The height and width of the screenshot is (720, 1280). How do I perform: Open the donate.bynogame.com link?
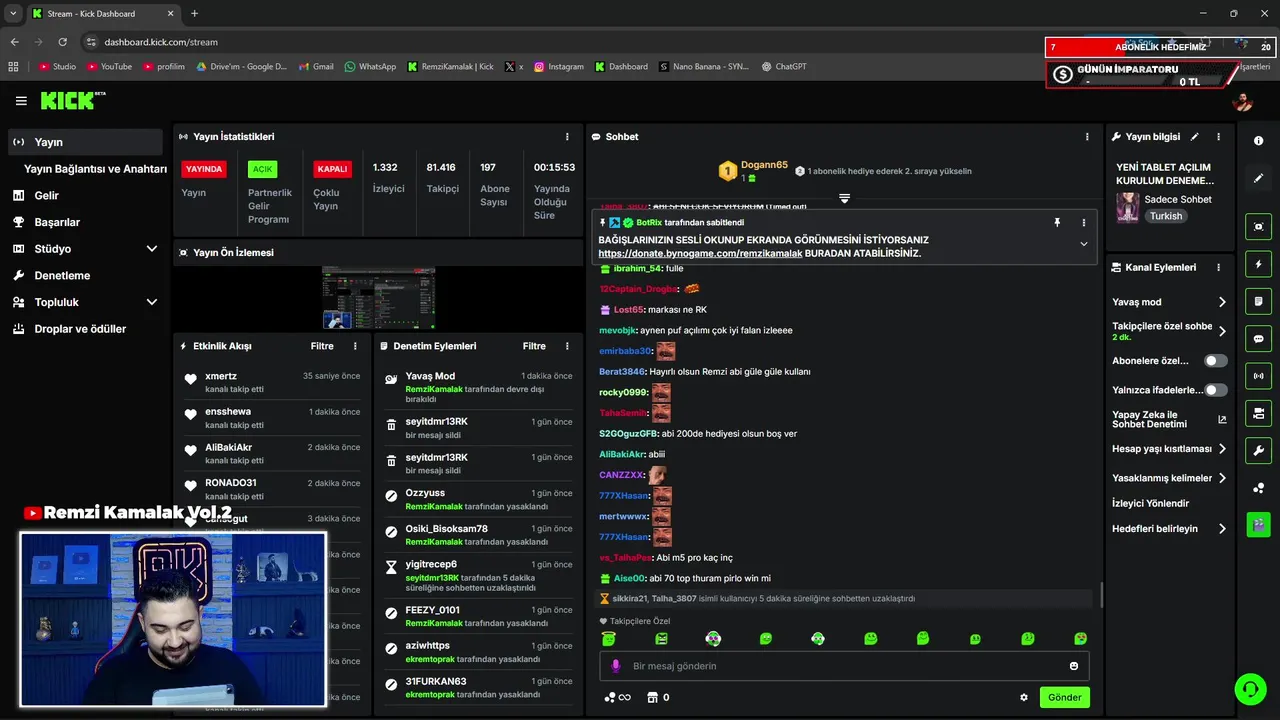700,254
